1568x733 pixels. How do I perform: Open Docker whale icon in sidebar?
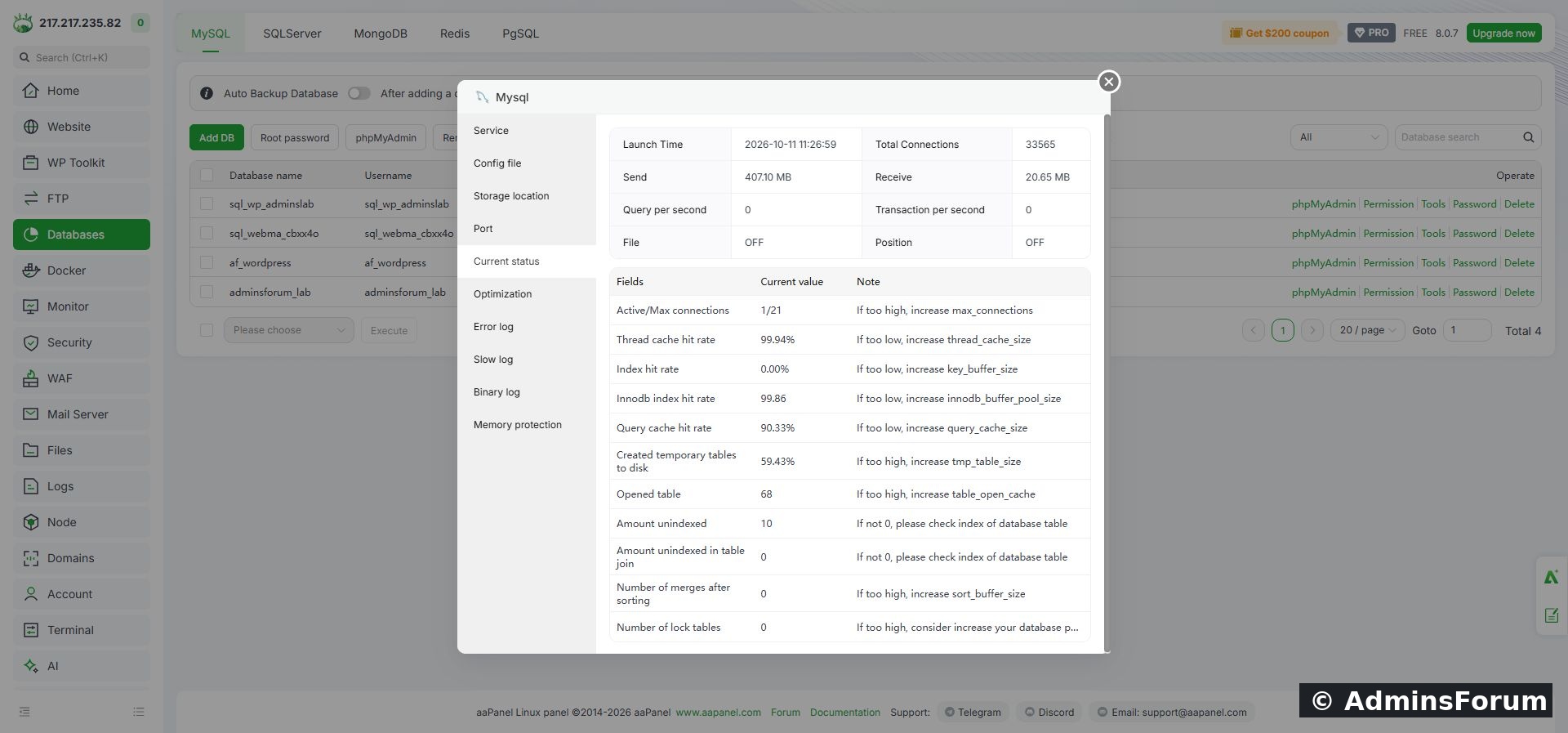(x=31, y=270)
